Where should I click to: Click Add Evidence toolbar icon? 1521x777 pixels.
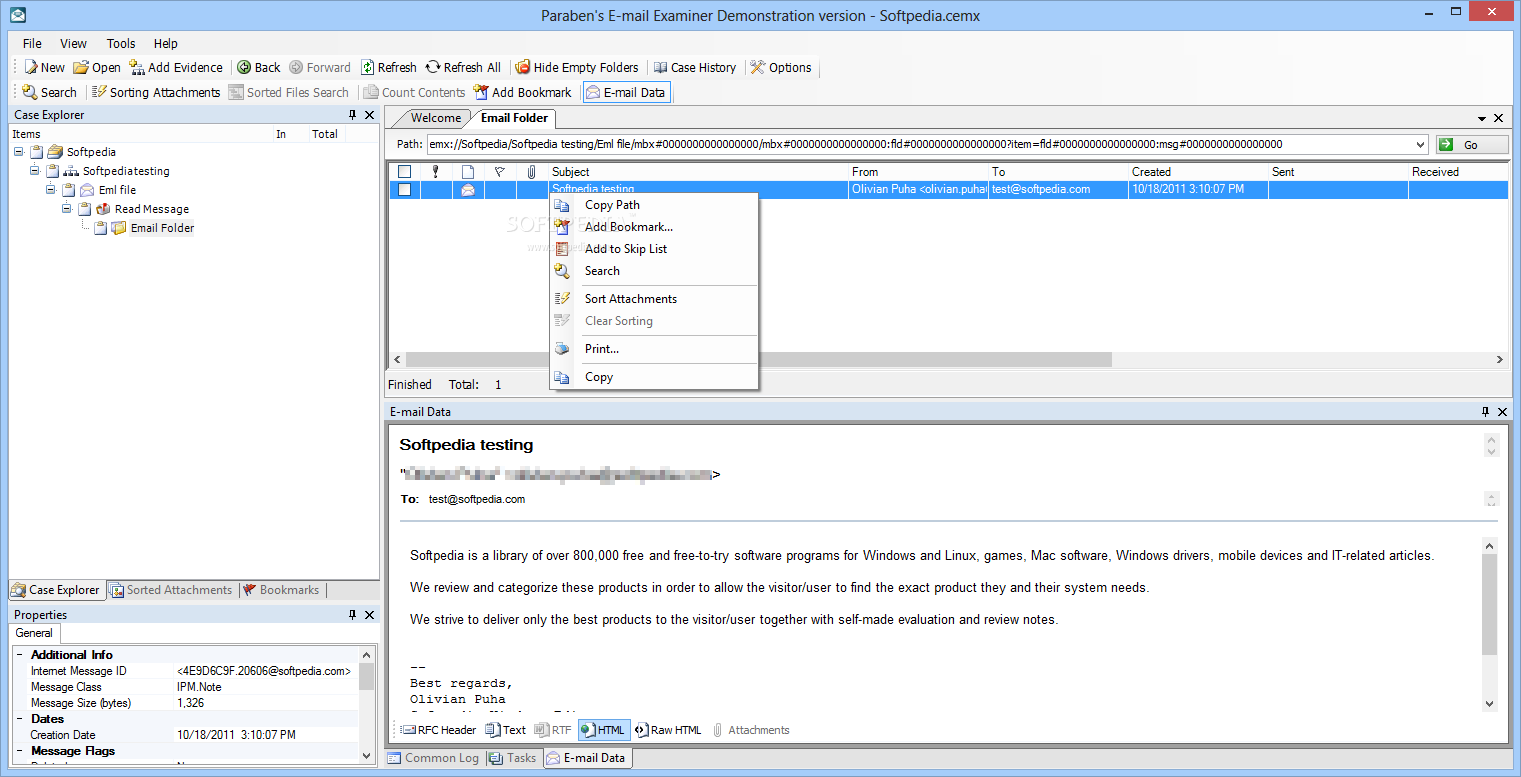[176, 67]
